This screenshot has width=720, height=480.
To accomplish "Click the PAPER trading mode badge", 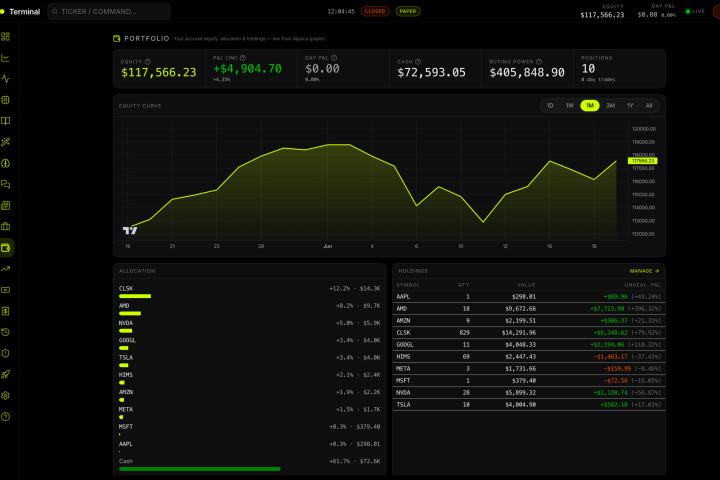I will click(408, 11).
